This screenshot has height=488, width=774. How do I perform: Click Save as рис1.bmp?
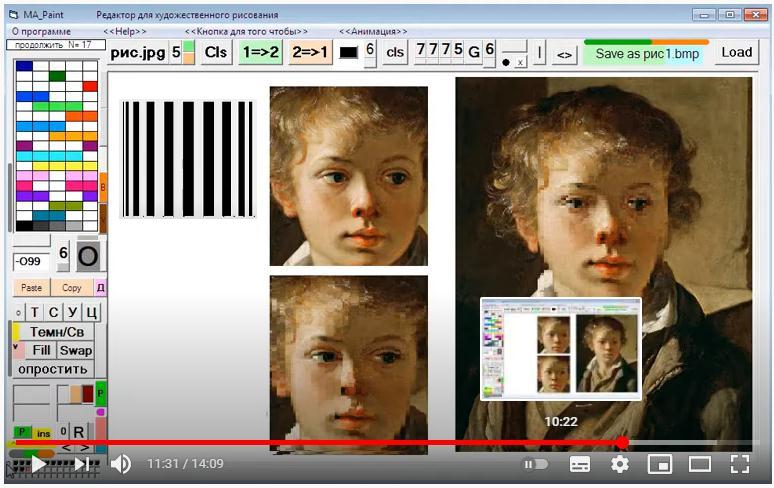[647, 54]
